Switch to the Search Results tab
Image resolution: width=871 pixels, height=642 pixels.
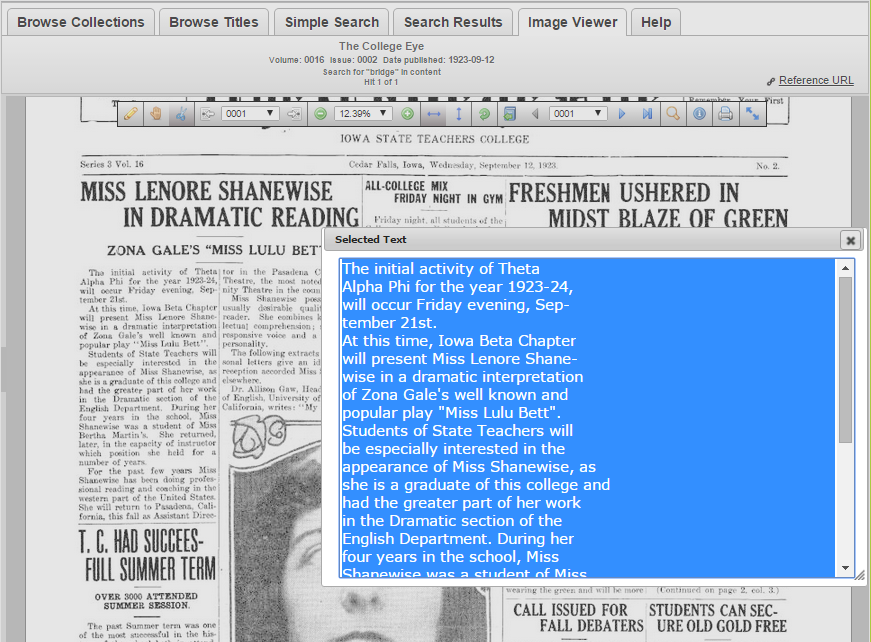coord(453,22)
